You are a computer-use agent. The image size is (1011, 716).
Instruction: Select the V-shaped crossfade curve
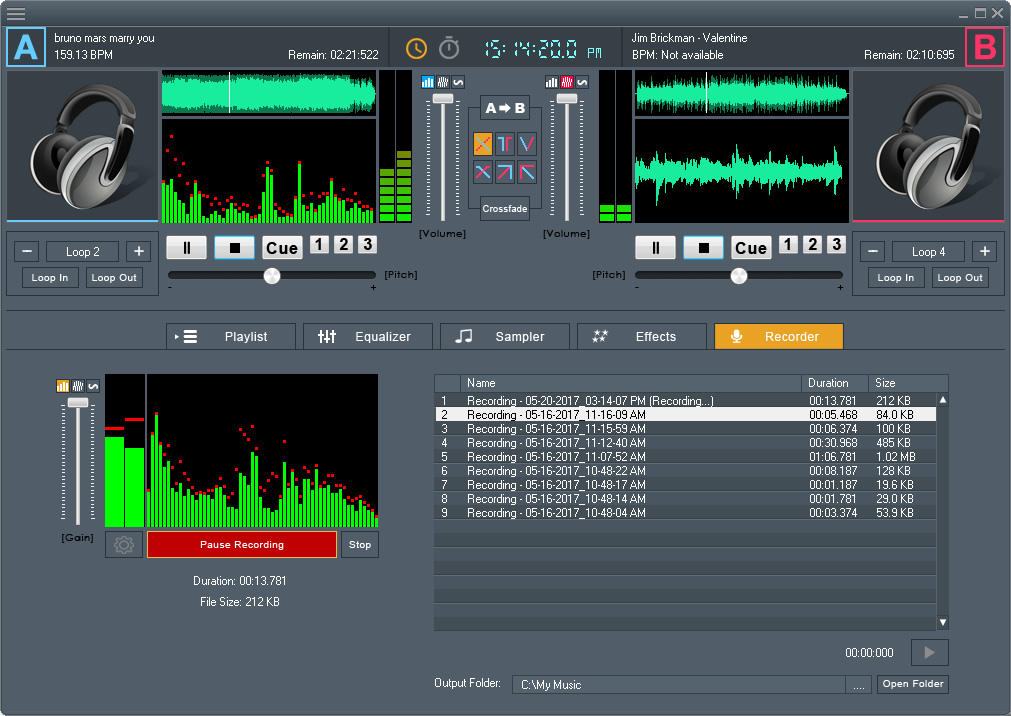pos(526,144)
